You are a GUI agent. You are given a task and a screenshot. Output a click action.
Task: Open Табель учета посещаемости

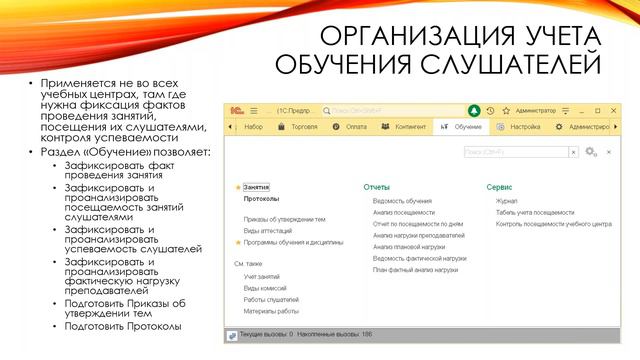[x=535, y=212]
